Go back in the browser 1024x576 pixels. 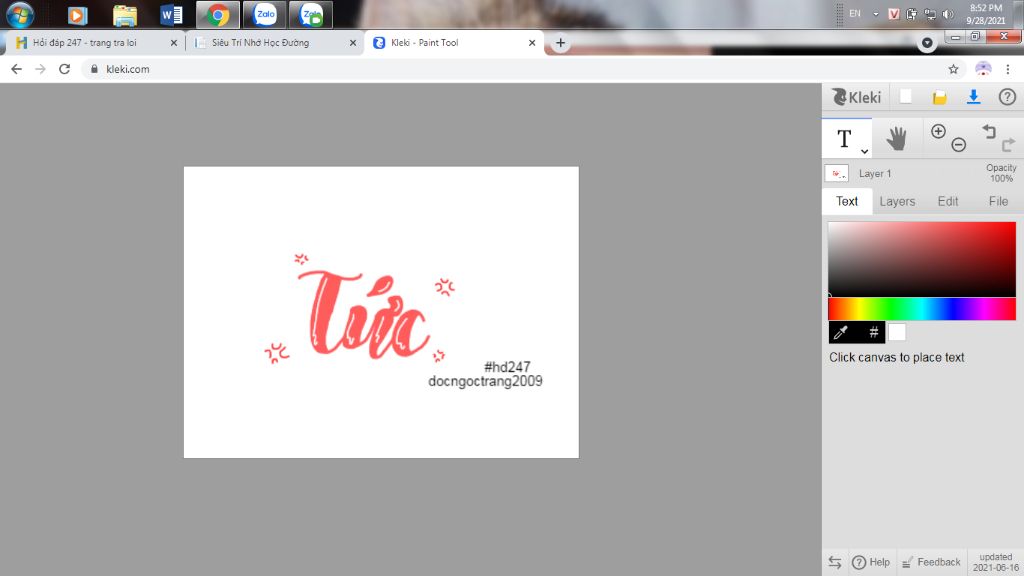tap(16, 69)
